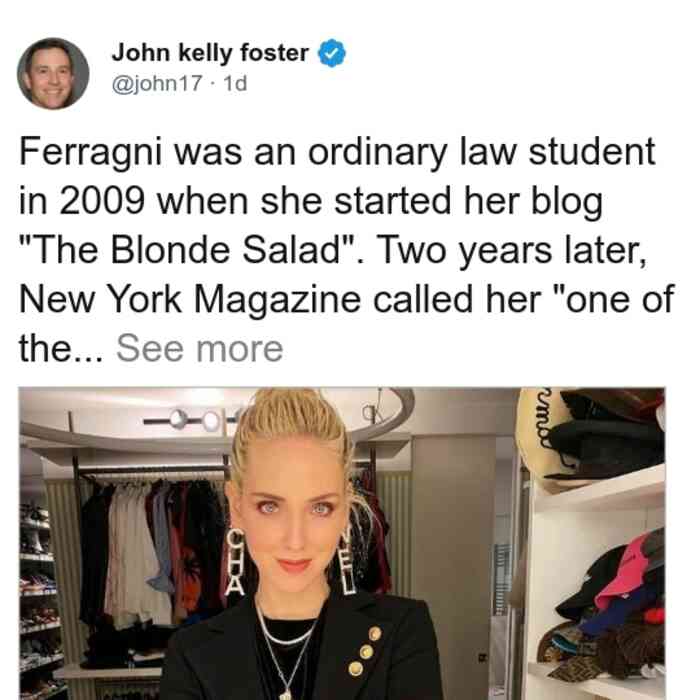
Task: Expand the post text with See more
Action: (200, 349)
